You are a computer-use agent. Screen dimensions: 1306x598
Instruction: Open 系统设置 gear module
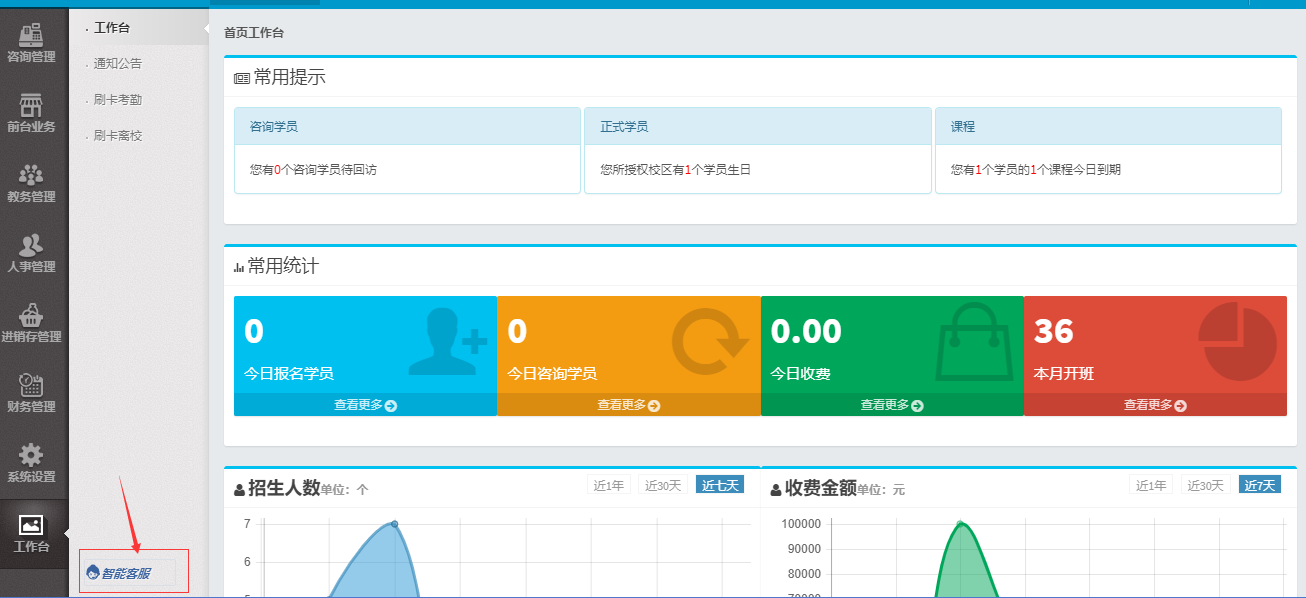point(31,463)
